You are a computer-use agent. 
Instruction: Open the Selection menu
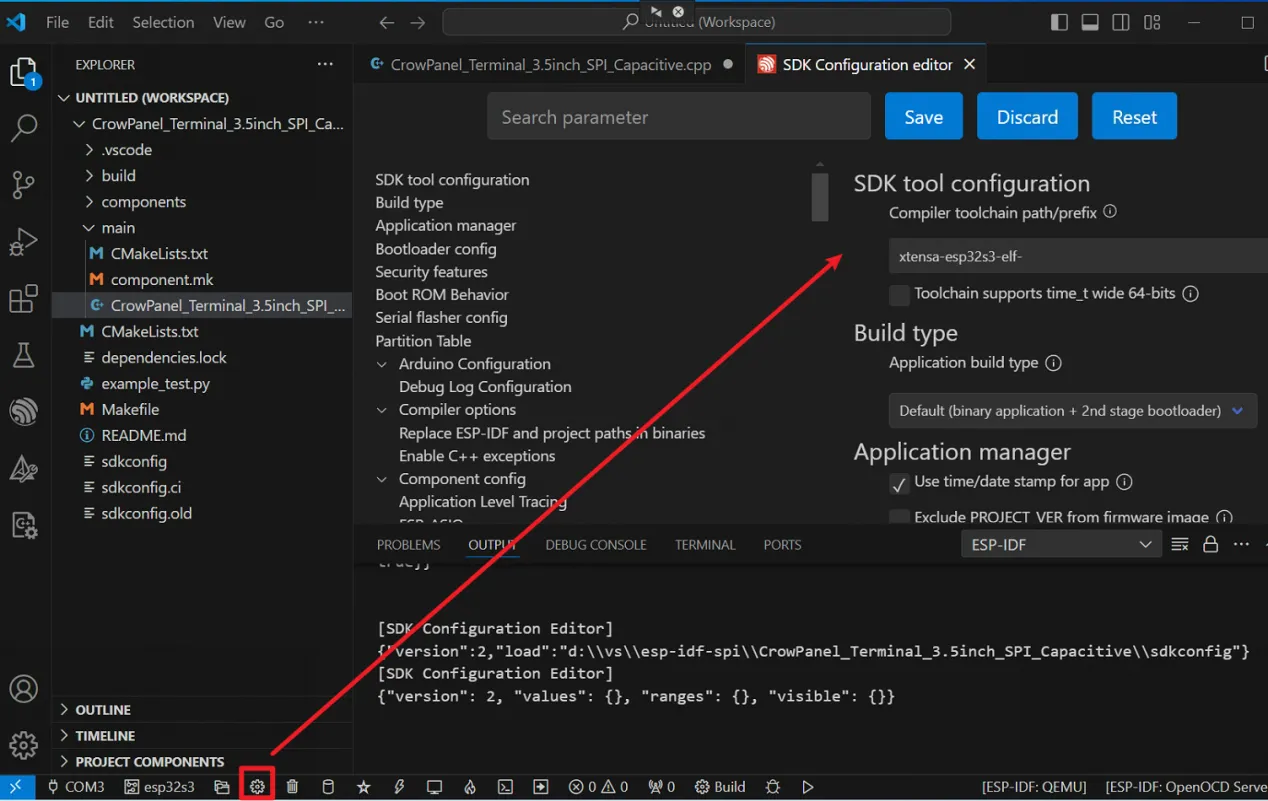coord(163,22)
